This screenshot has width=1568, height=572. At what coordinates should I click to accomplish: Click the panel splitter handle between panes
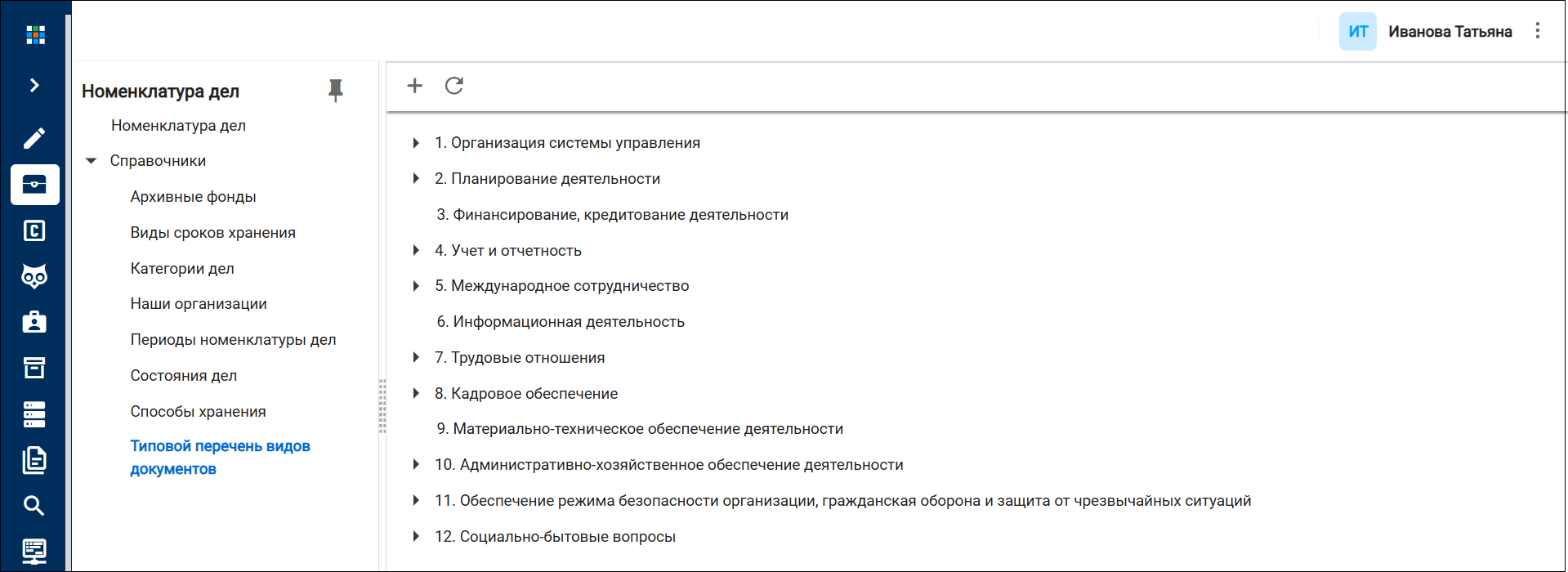pyautogui.click(x=382, y=406)
